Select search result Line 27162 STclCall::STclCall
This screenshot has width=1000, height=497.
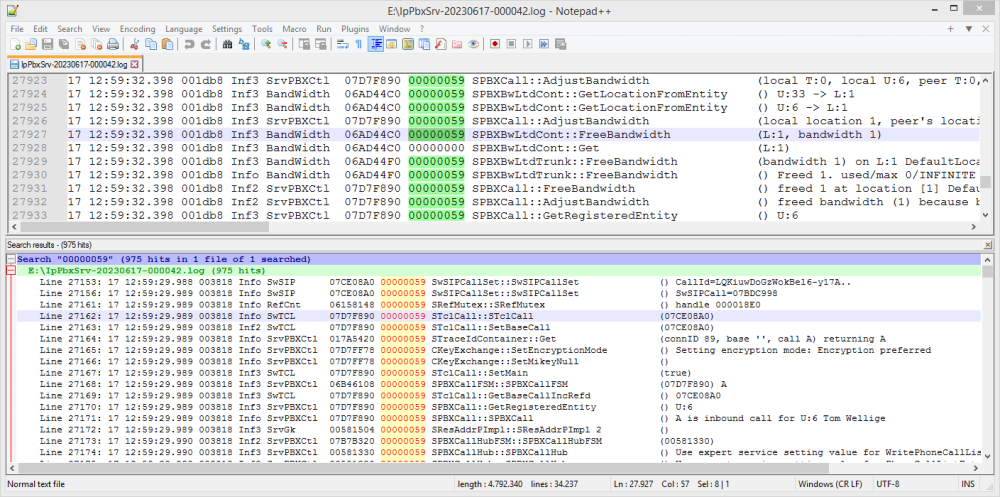[499, 316]
